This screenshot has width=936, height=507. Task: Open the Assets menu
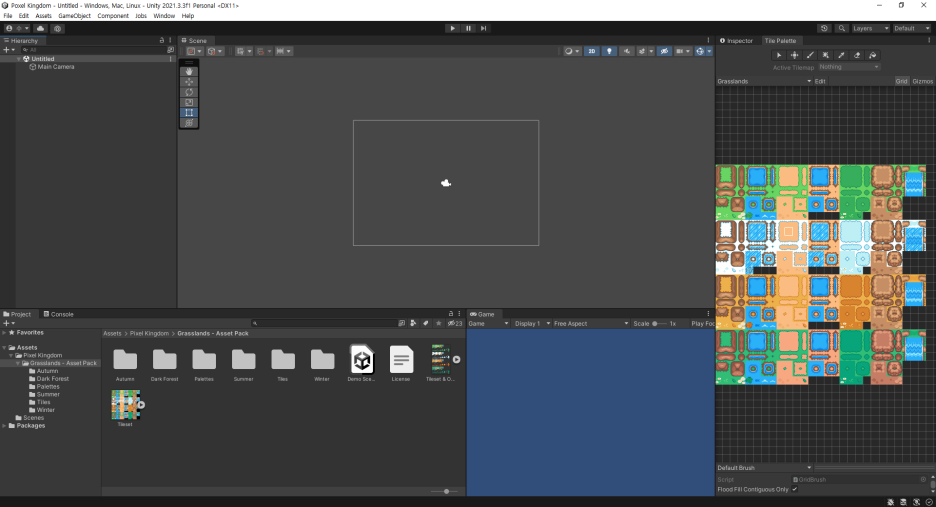(44, 16)
